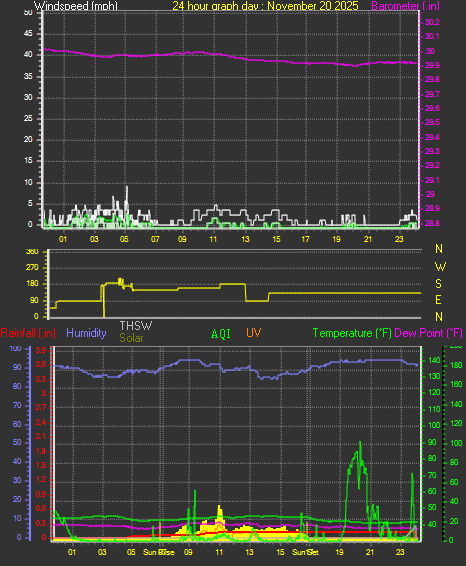Click the 50 humidity scale value
Screen dimensions: 466x566
point(17,443)
